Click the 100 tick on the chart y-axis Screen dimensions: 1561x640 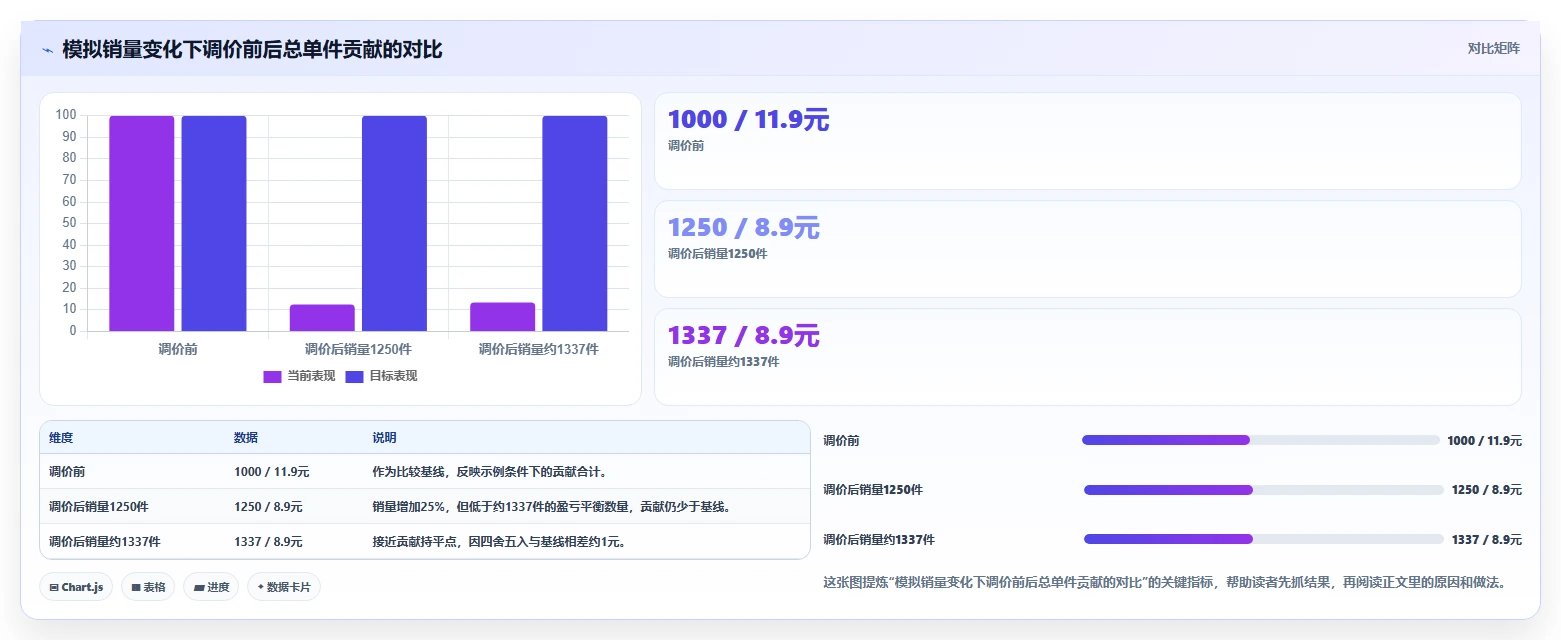(x=66, y=115)
